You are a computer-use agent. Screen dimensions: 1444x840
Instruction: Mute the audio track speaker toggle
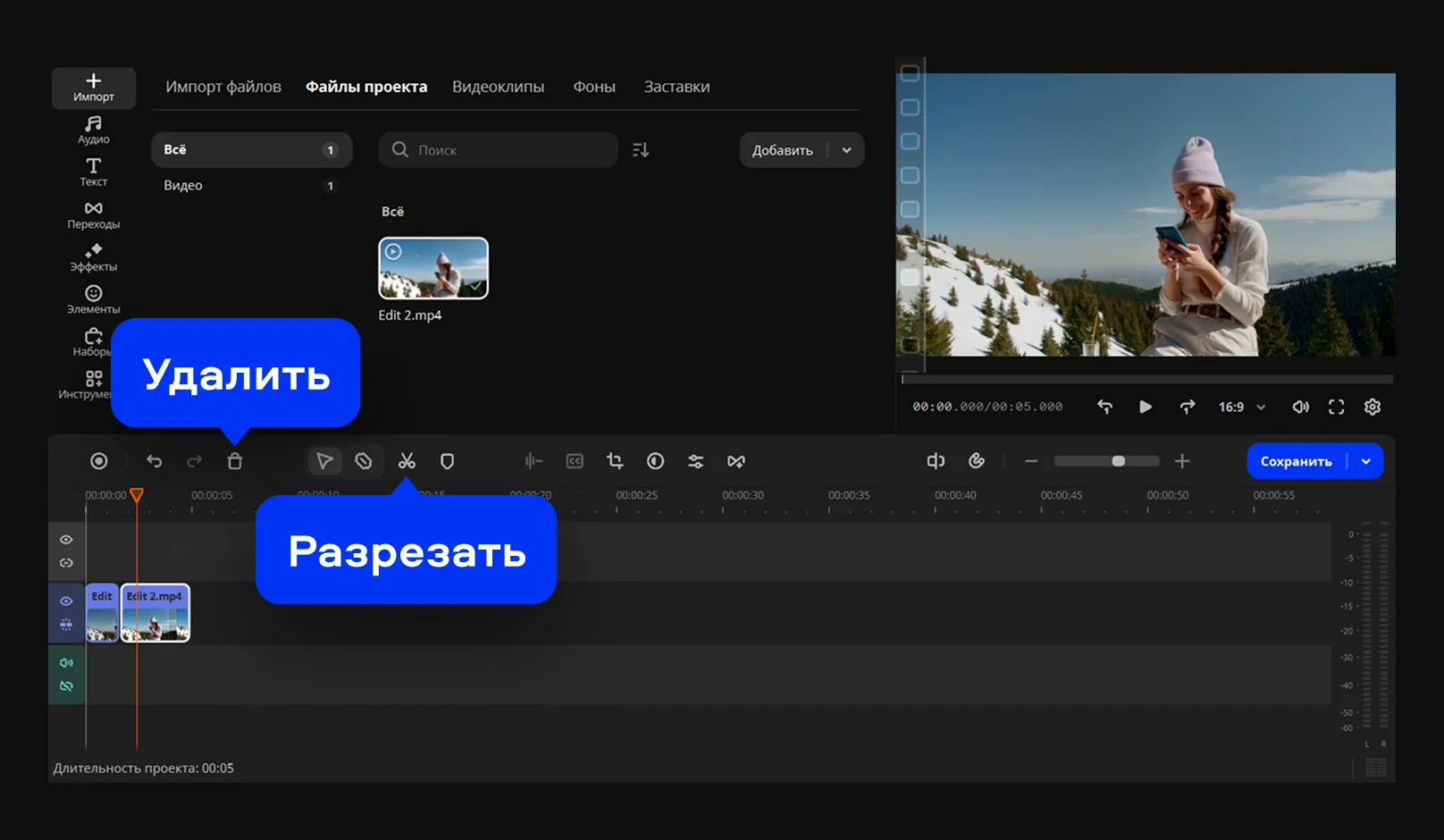[66, 662]
